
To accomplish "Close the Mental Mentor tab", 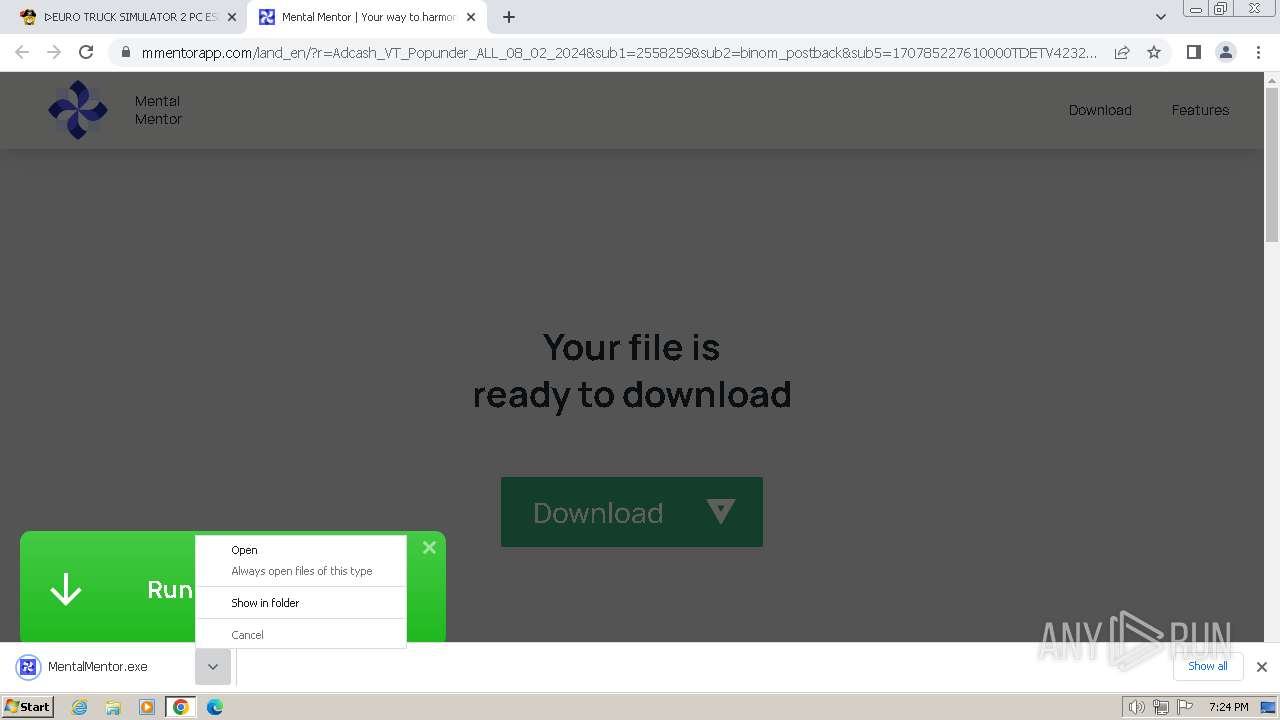I will pyautogui.click(x=471, y=17).
